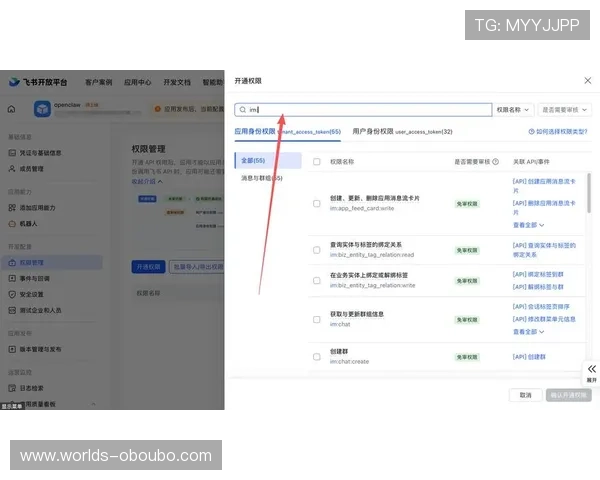Image resolution: width=600 pixels, height=480 pixels.
Task: Click the openclaw app name
Action: [67, 105]
